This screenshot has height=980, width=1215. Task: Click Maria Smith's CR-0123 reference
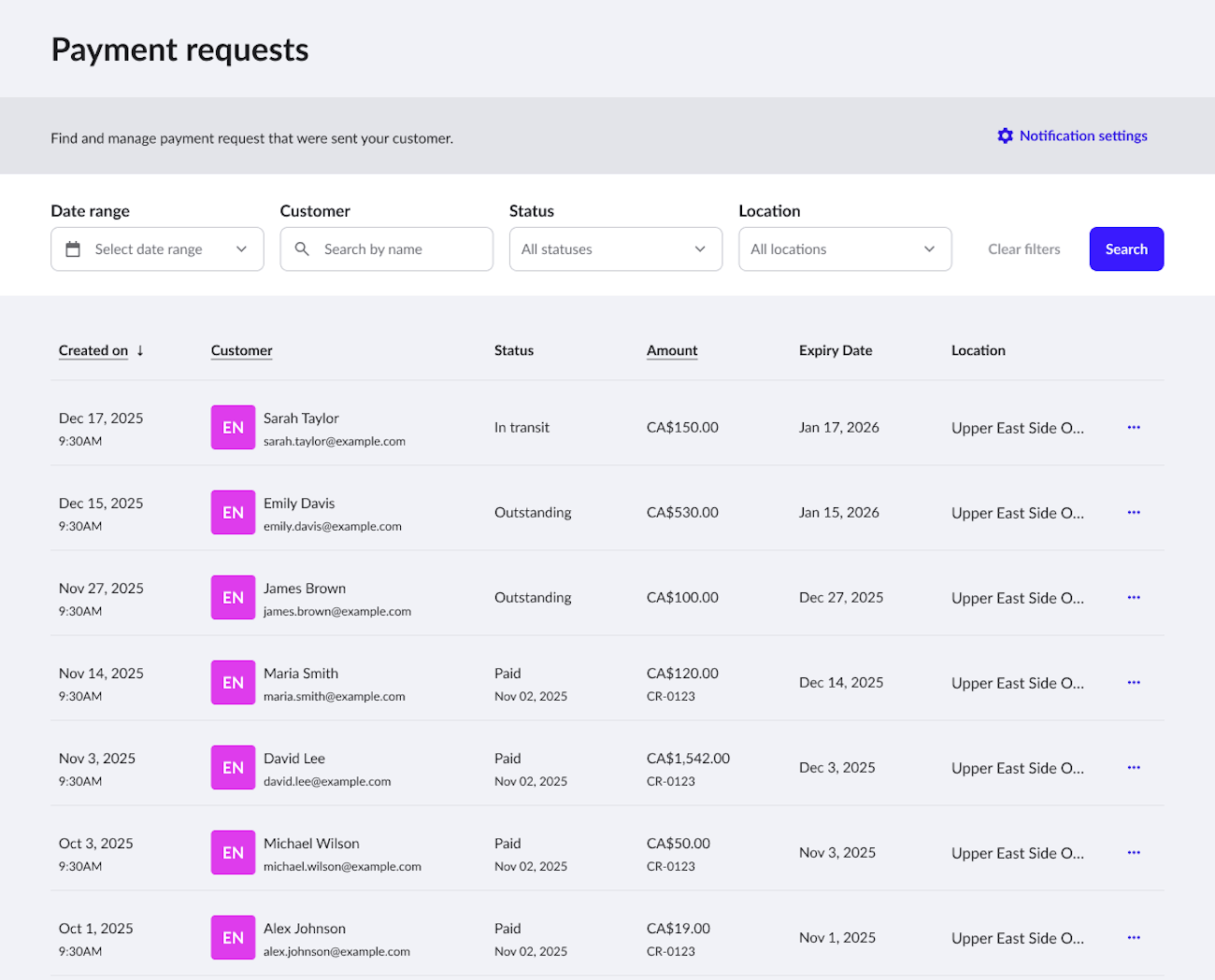pos(671,696)
